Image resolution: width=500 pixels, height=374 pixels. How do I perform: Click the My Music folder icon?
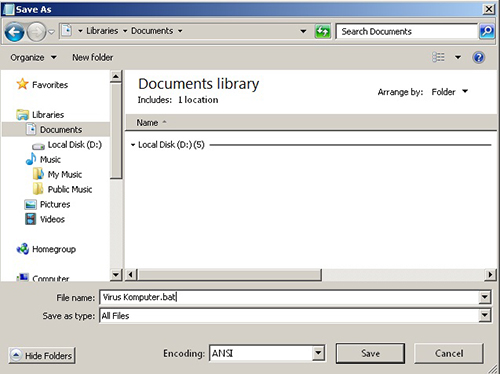point(38,174)
